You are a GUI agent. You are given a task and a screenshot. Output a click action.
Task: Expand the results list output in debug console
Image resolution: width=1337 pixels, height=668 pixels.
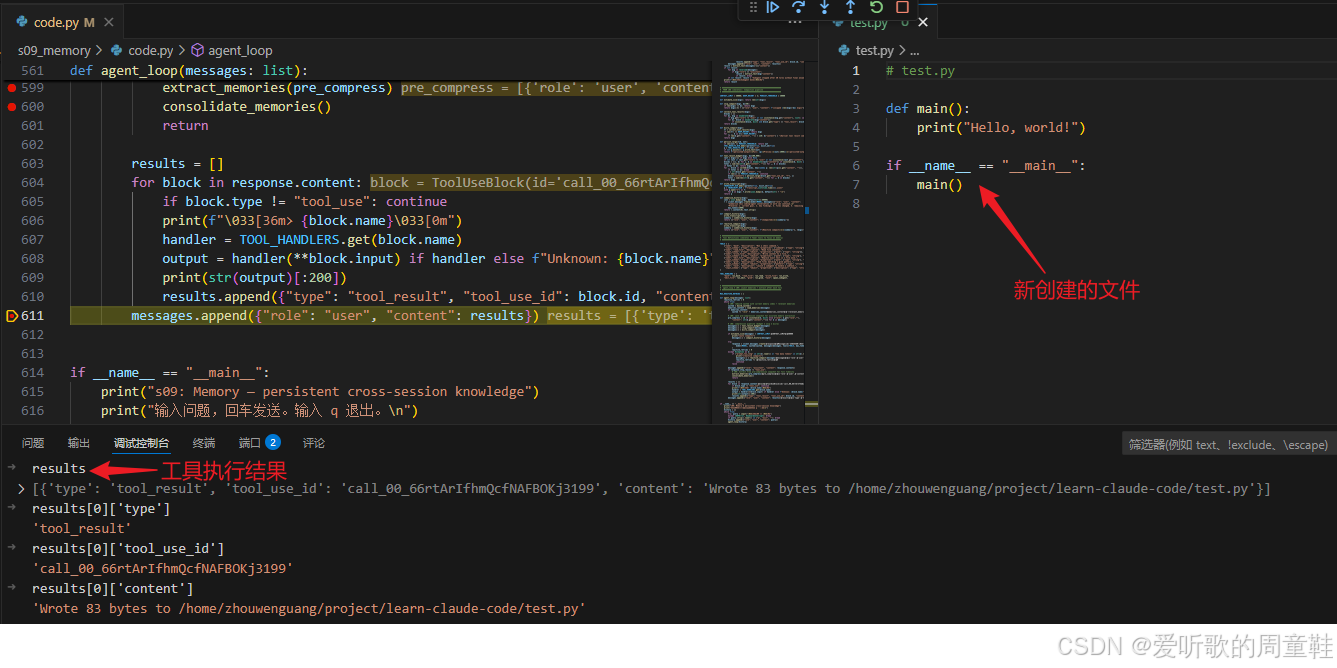pyautogui.click(x=21, y=489)
